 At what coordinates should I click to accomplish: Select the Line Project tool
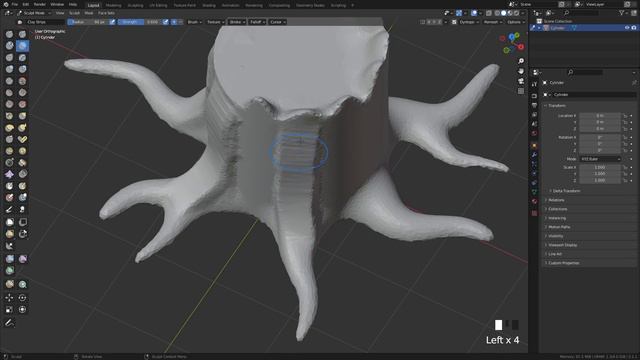(9, 246)
